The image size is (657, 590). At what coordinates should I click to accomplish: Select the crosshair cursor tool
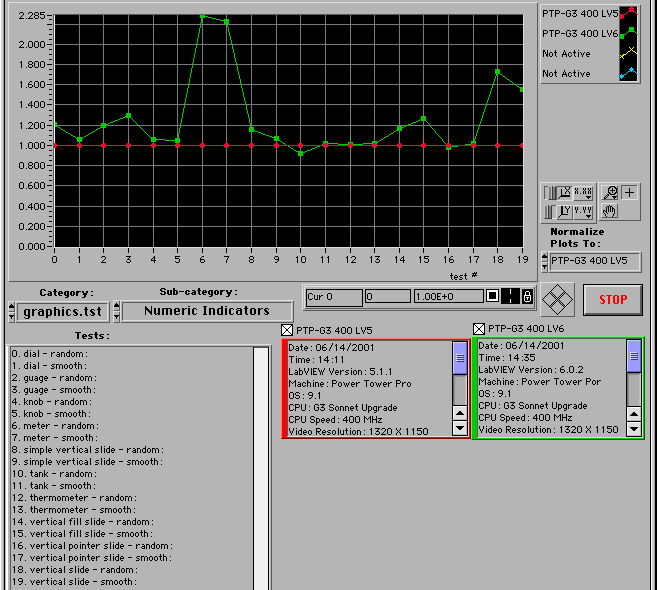pyautogui.click(x=629, y=192)
